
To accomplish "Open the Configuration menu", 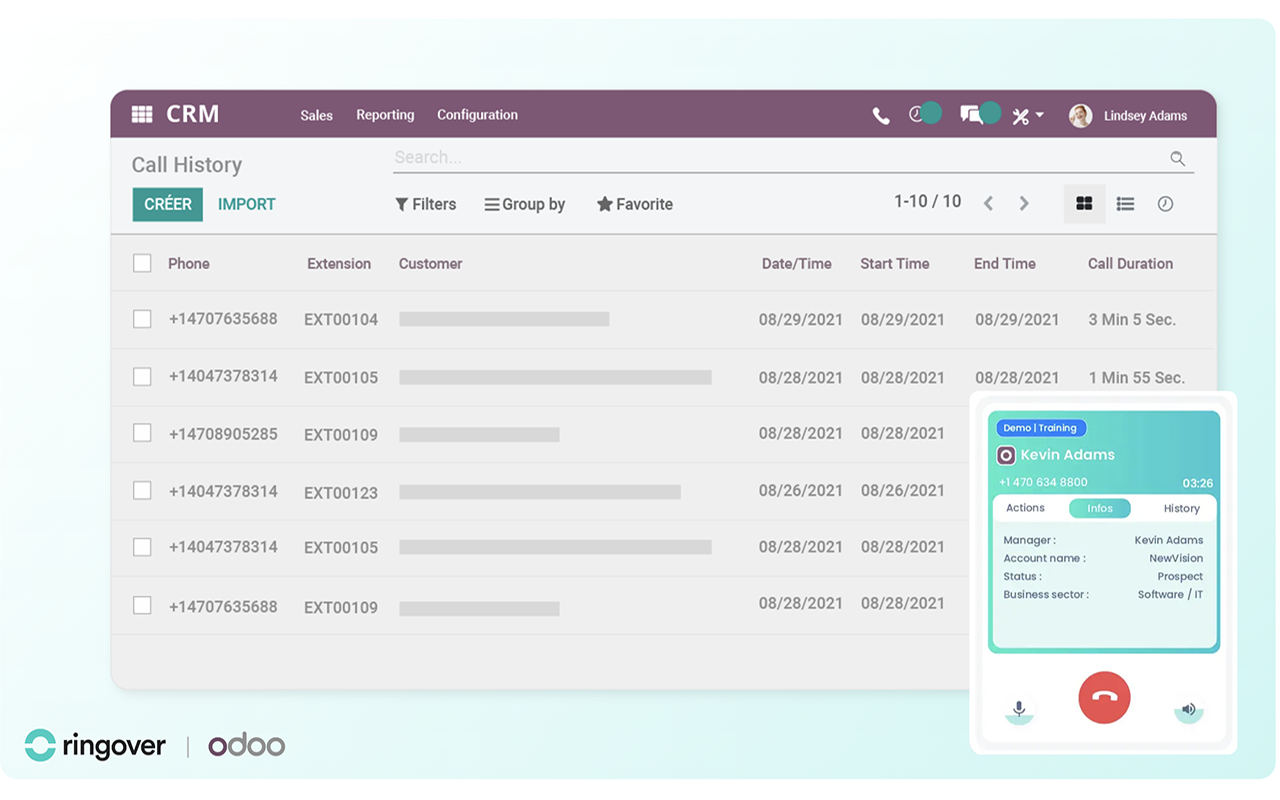I will [x=477, y=115].
